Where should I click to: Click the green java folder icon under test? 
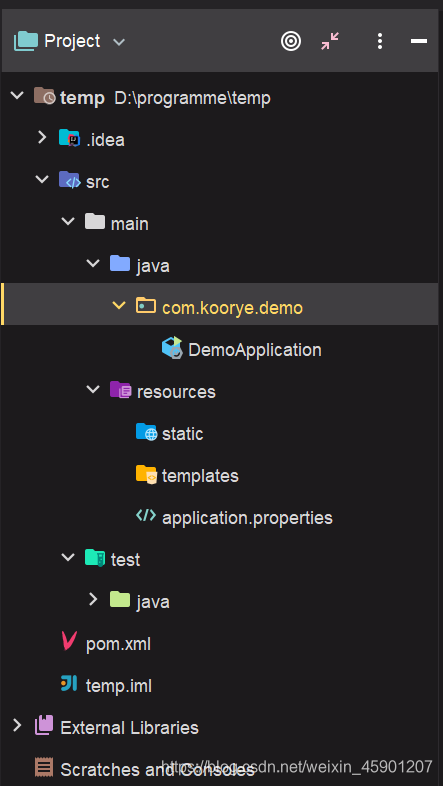(120, 599)
